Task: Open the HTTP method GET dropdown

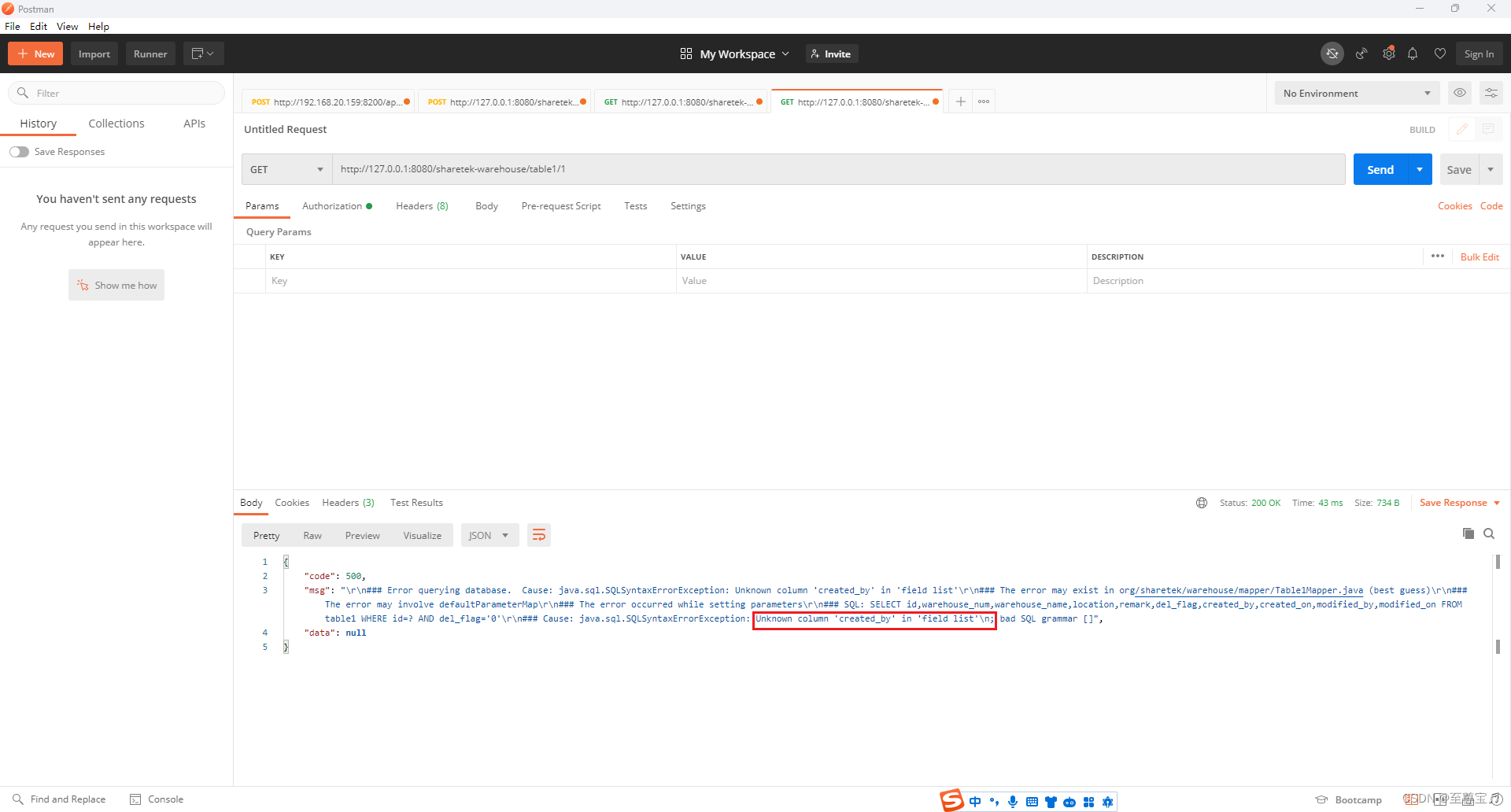Action: pos(286,169)
